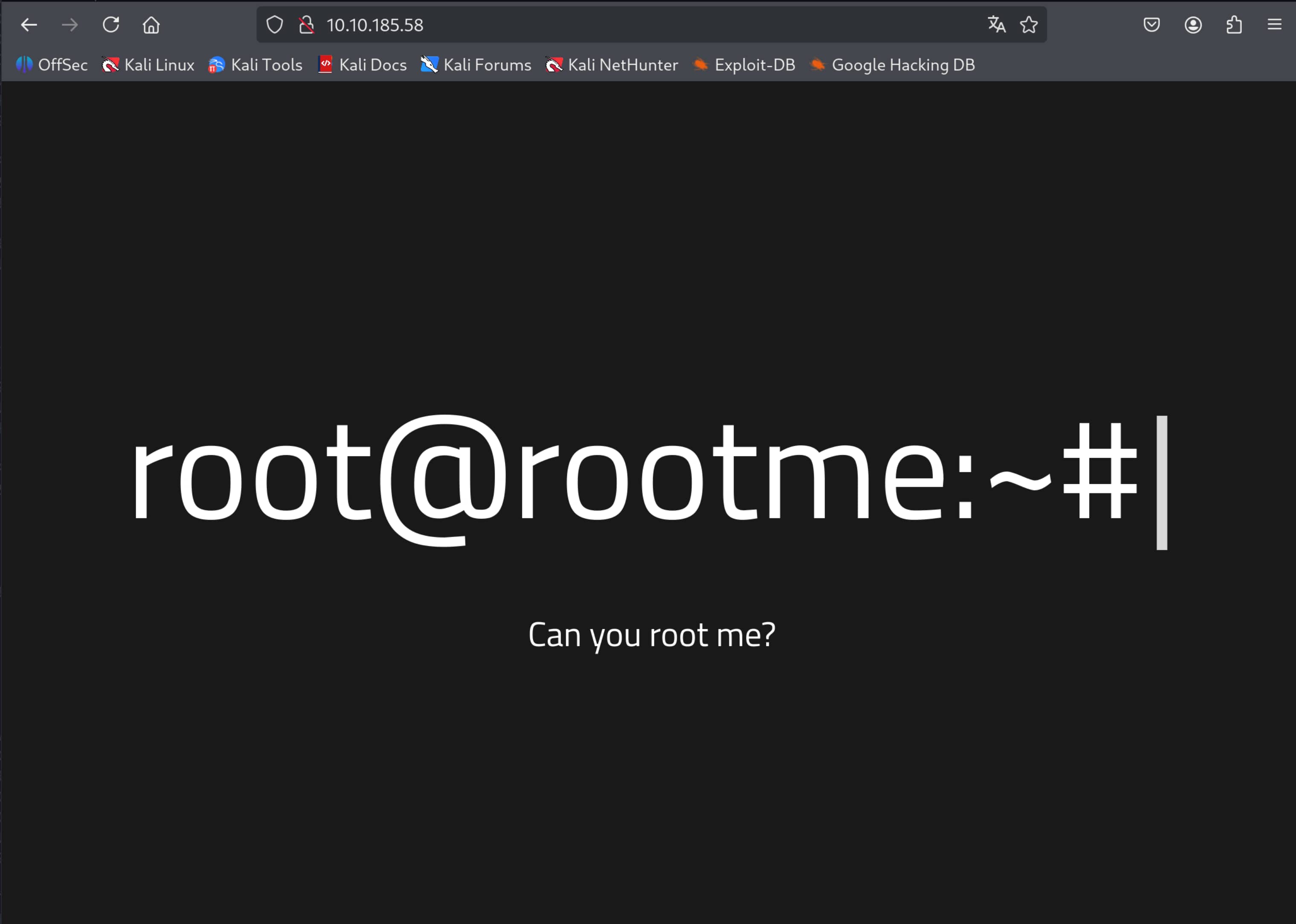Open Google Hacking DB bookmark
Image resolution: width=1296 pixels, height=924 pixels.
tap(892, 65)
